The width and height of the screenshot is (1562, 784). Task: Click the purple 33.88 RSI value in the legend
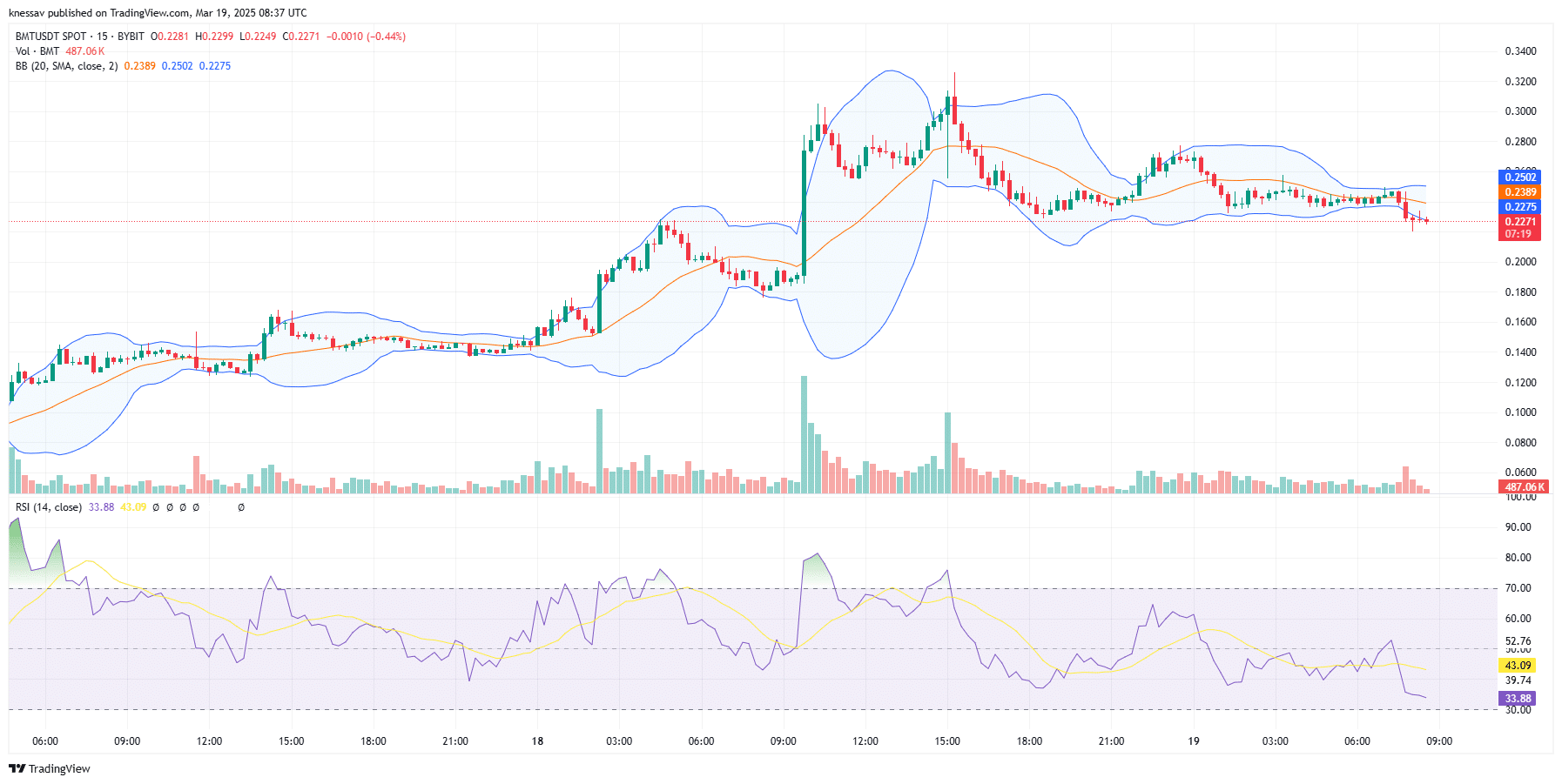point(101,507)
